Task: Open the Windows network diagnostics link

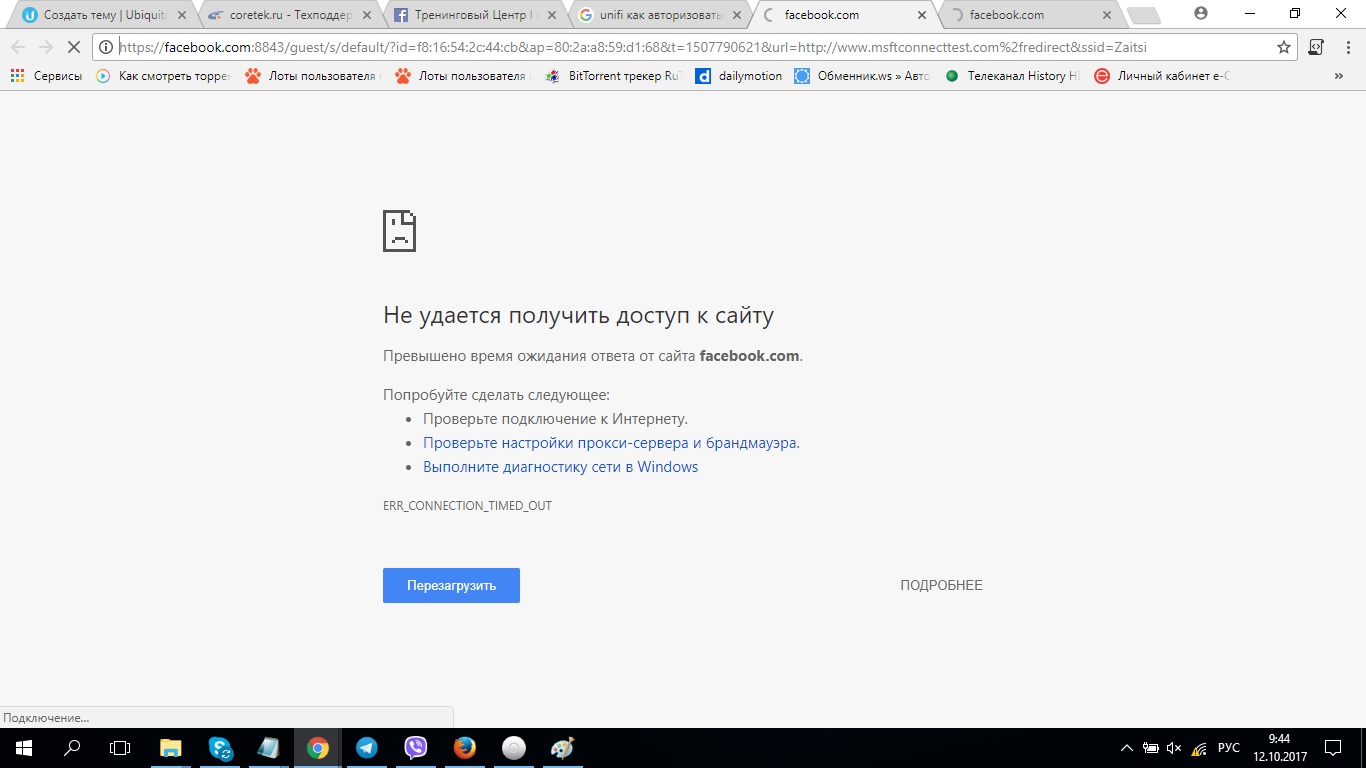Action: coord(560,467)
